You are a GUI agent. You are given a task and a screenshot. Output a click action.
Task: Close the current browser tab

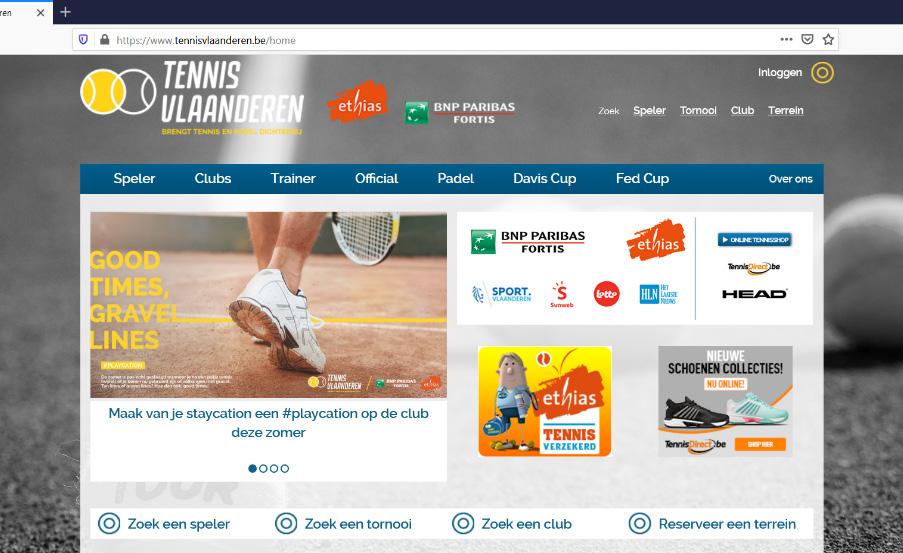pos(40,12)
